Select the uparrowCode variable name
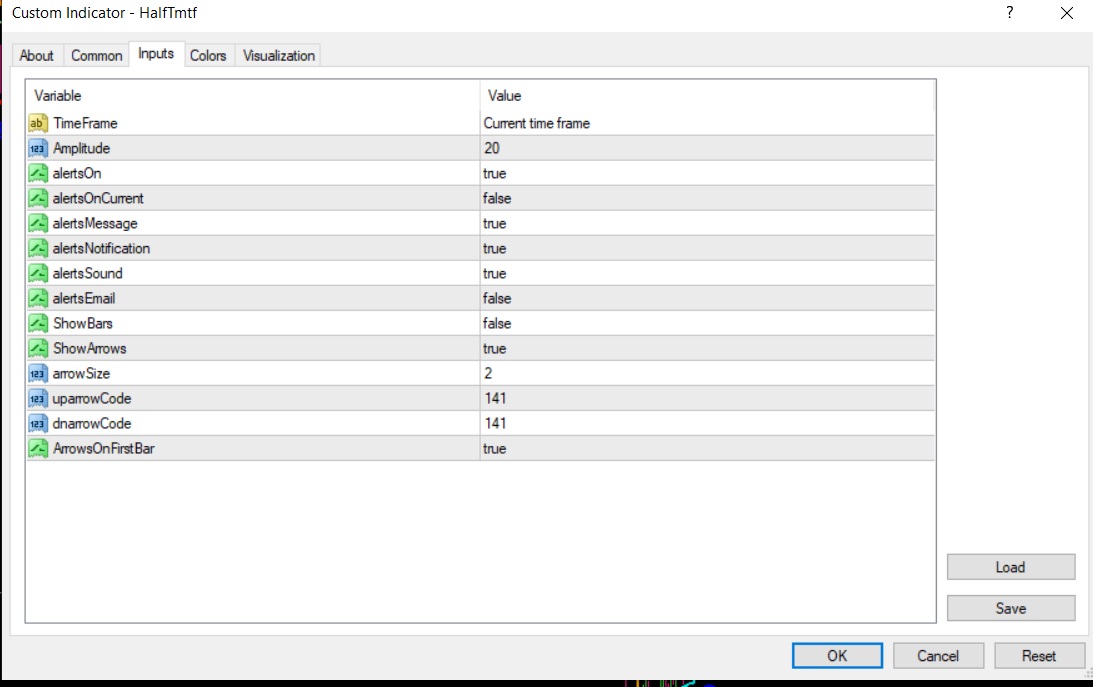This screenshot has width=1093, height=687. click(91, 399)
